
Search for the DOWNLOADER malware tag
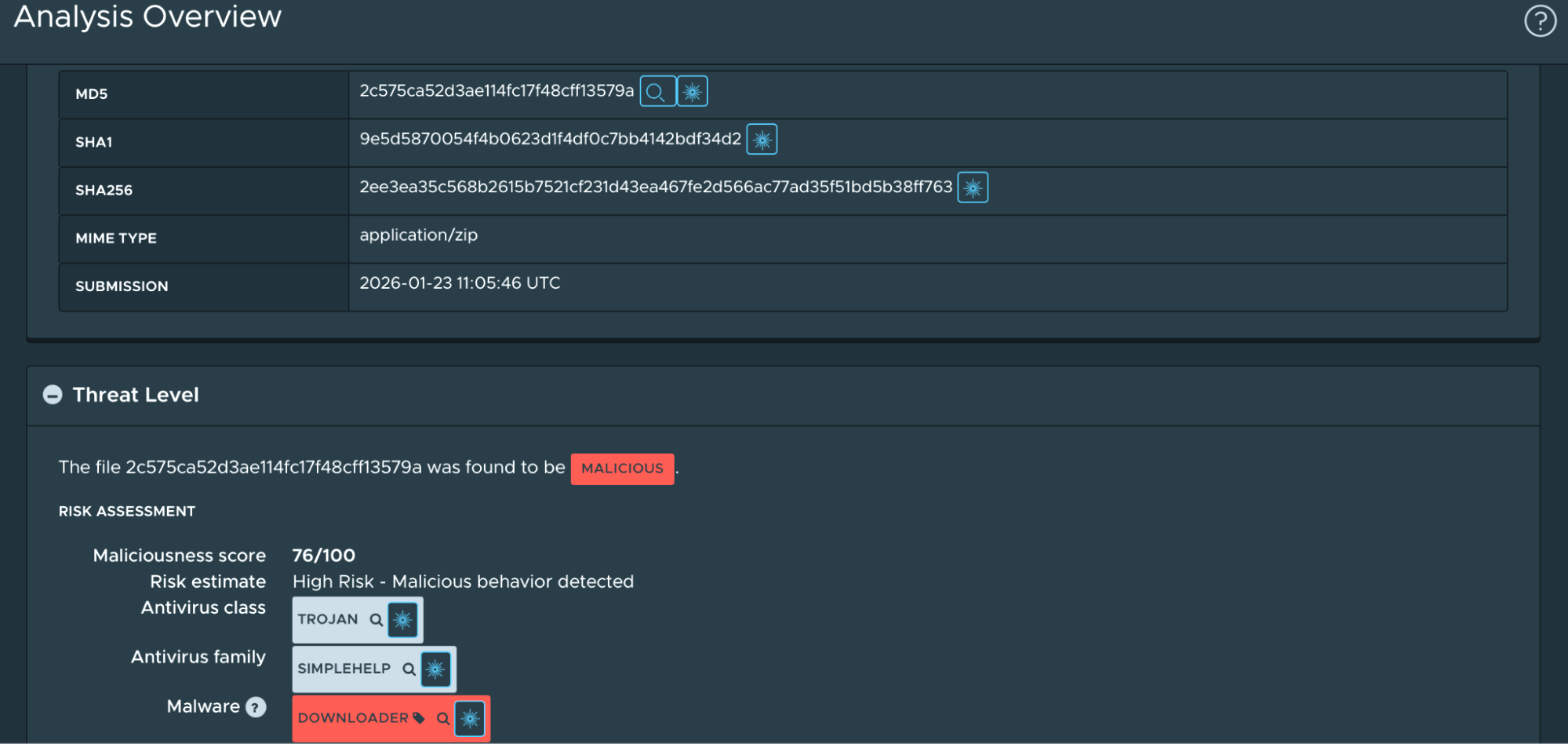coord(443,719)
